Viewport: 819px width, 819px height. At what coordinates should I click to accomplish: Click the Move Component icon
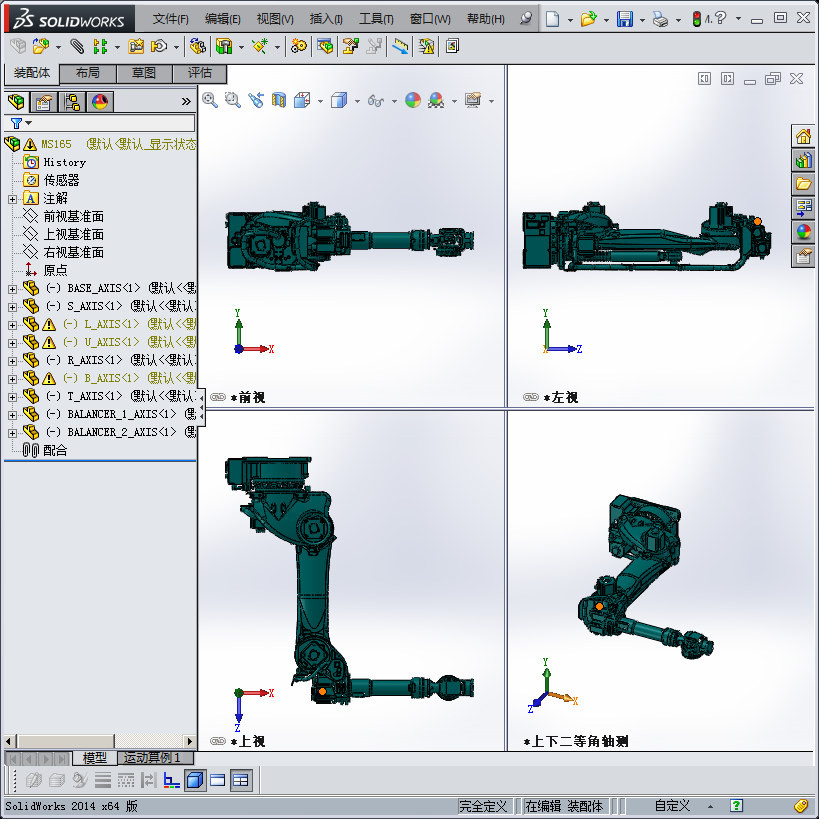pyautogui.click(x=159, y=46)
